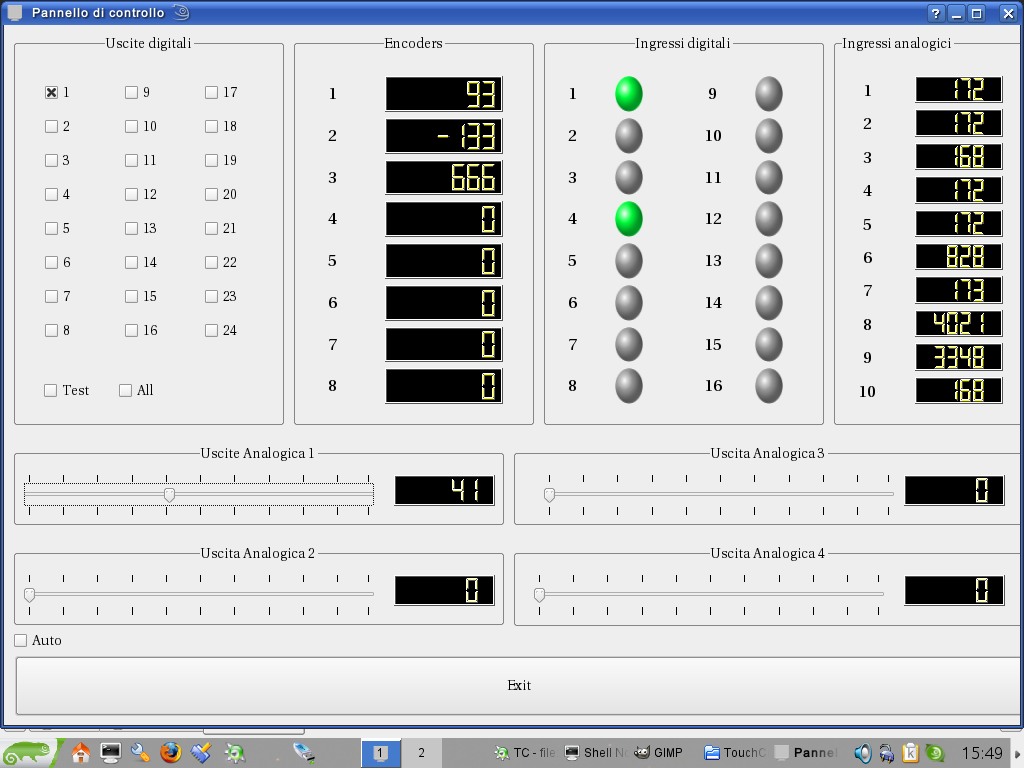Click digital input indicator 1 LED
This screenshot has height=768, width=1024.
(628, 94)
